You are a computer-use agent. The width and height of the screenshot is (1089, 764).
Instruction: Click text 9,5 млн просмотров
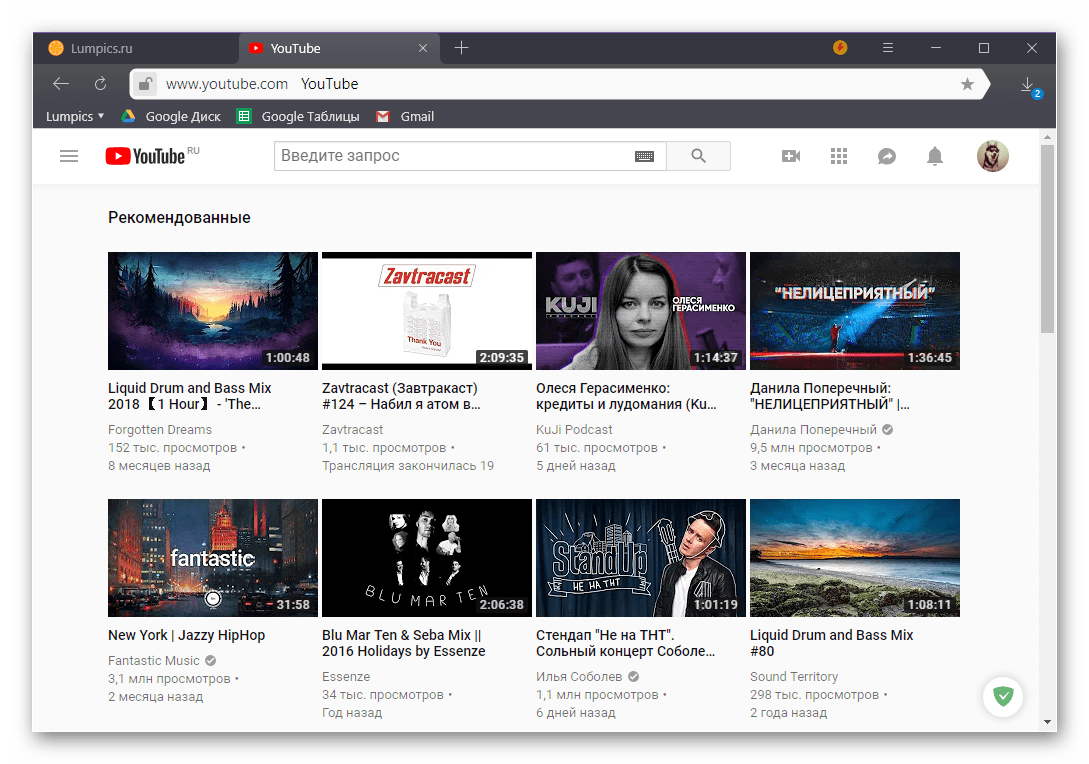pos(811,447)
